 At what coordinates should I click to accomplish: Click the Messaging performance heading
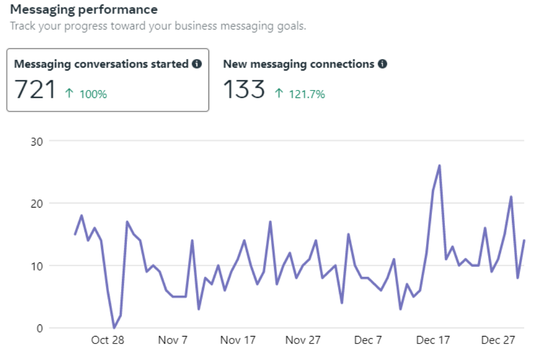coord(84,10)
